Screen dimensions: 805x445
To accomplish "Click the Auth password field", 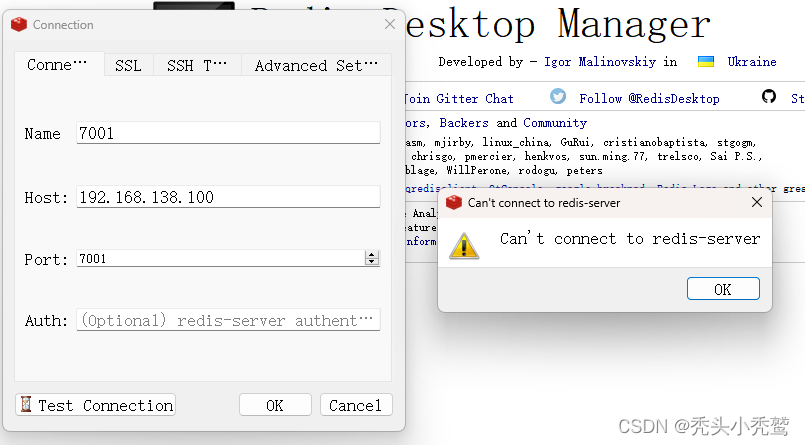I will click(x=228, y=320).
